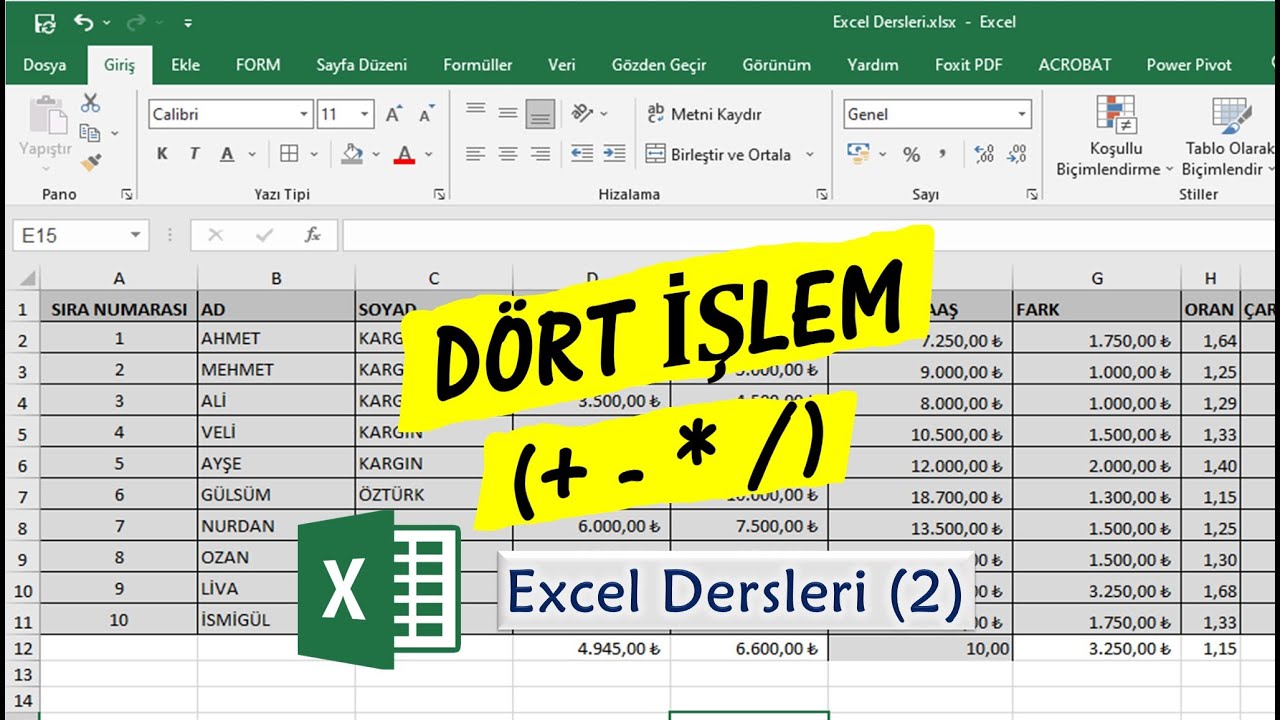Switch to the Sayfa Düzeni tab
The width and height of the screenshot is (1280, 720).
362,65
